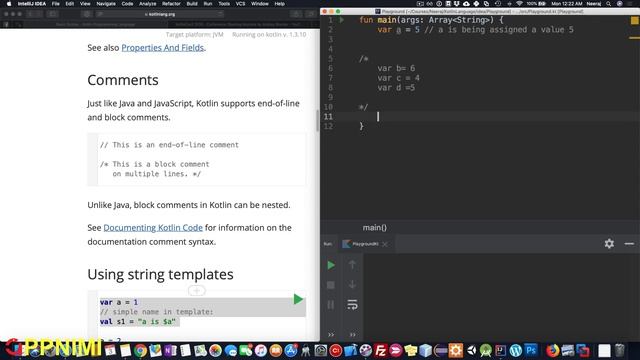The width and height of the screenshot is (640, 360).
Task: Open the Documenting Kotlin Code link
Action: coord(153,228)
